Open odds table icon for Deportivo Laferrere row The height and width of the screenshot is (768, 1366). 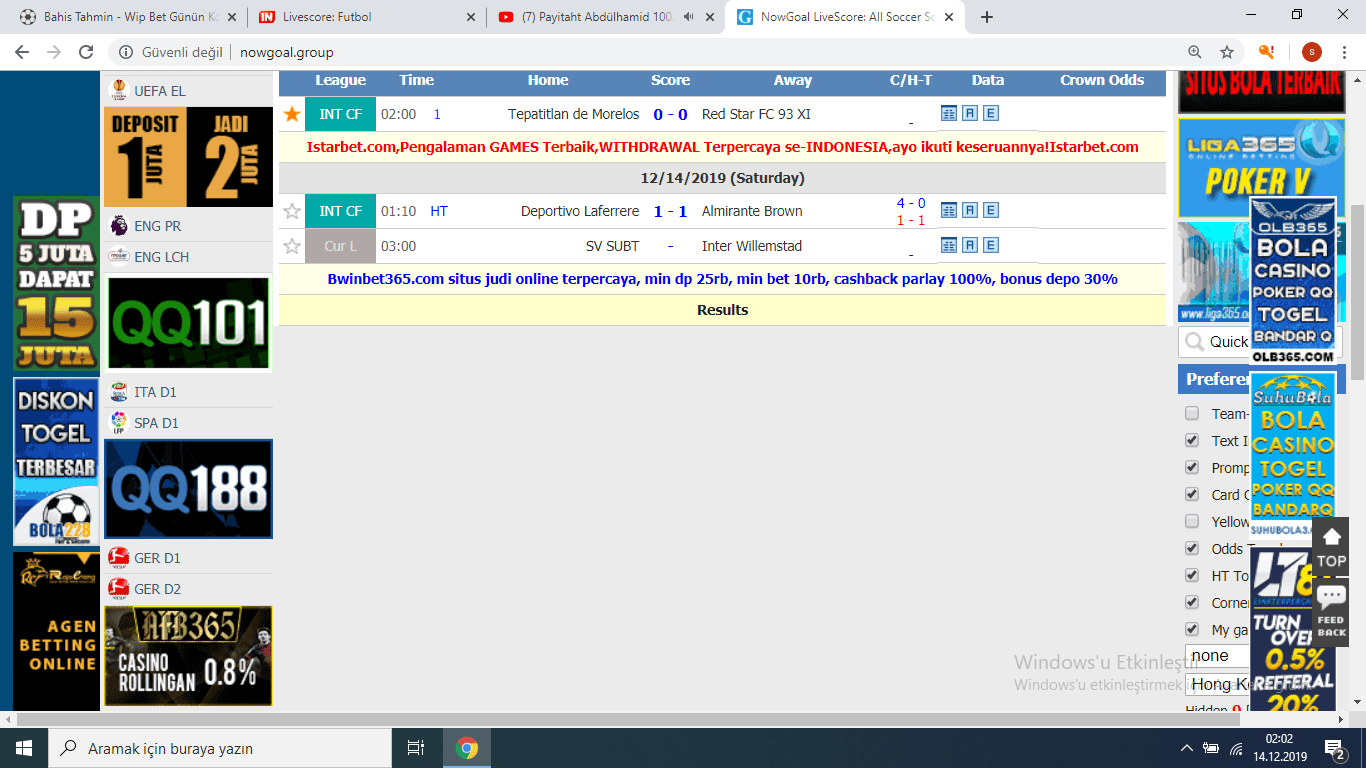coord(949,210)
